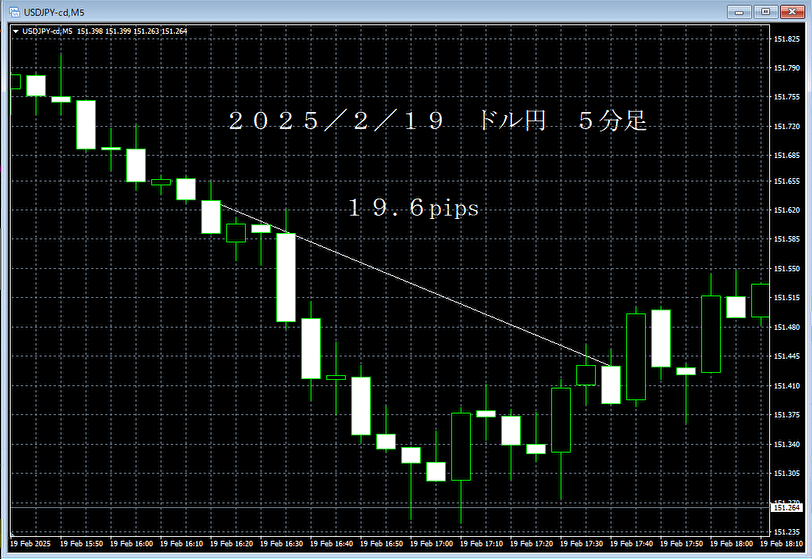The width and height of the screenshot is (812, 559).
Task: Click time axis label 19 Feb 17:20
Action: tap(531, 543)
